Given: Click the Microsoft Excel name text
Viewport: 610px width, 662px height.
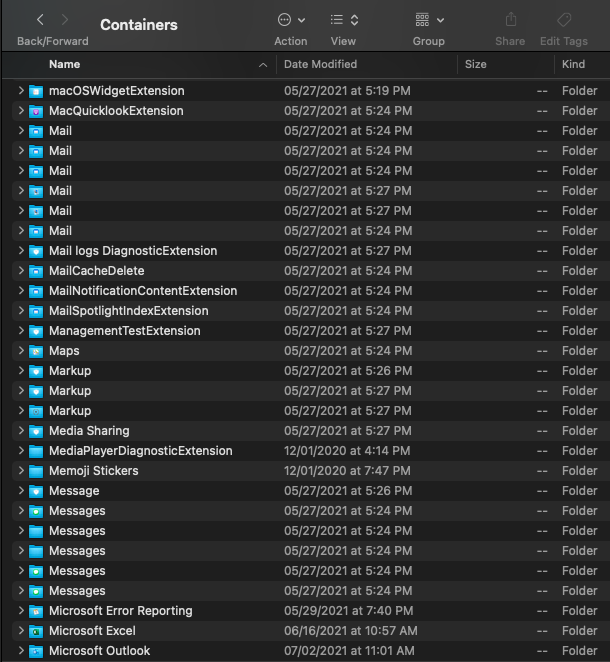Looking at the screenshot, I should tap(92, 631).
